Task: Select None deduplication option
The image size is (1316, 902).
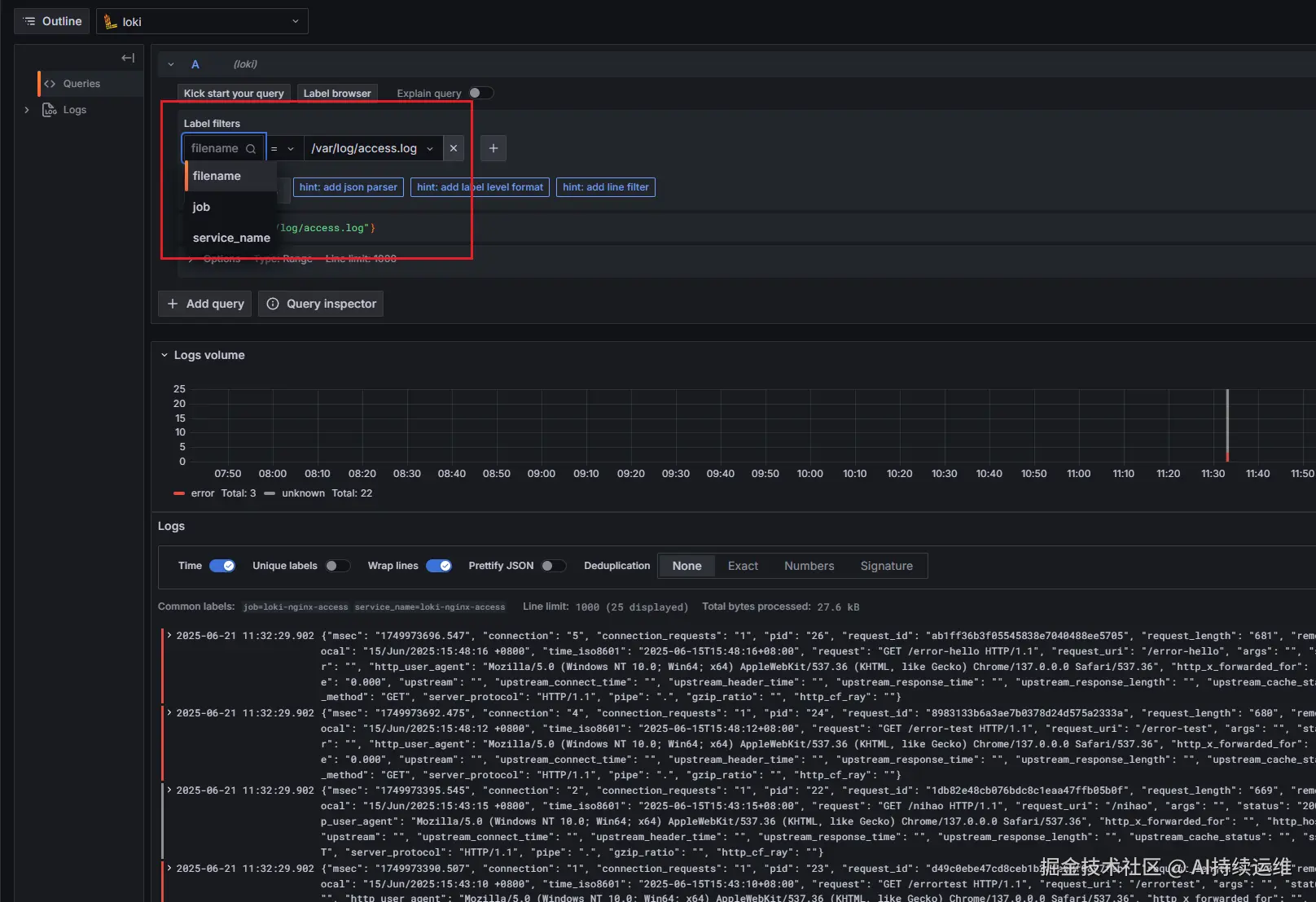Action: pyautogui.click(x=687, y=566)
